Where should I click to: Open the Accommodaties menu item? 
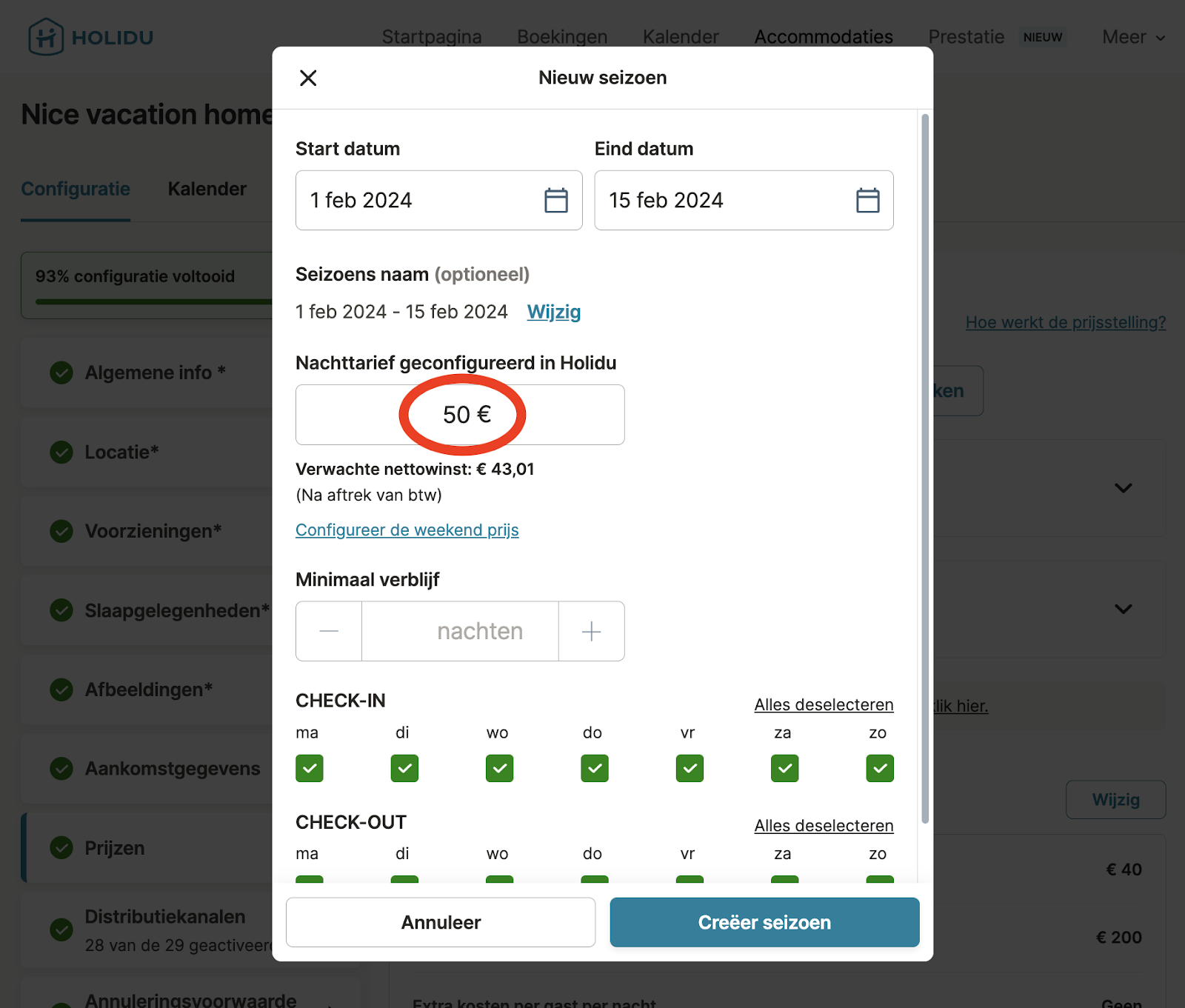(x=823, y=37)
